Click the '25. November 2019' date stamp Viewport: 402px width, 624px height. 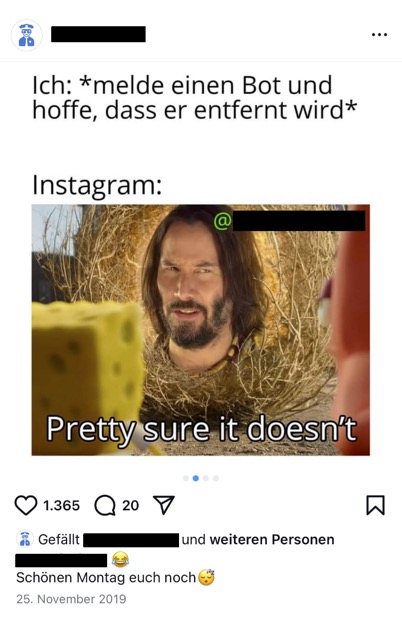pyautogui.click(x=71, y=599)
